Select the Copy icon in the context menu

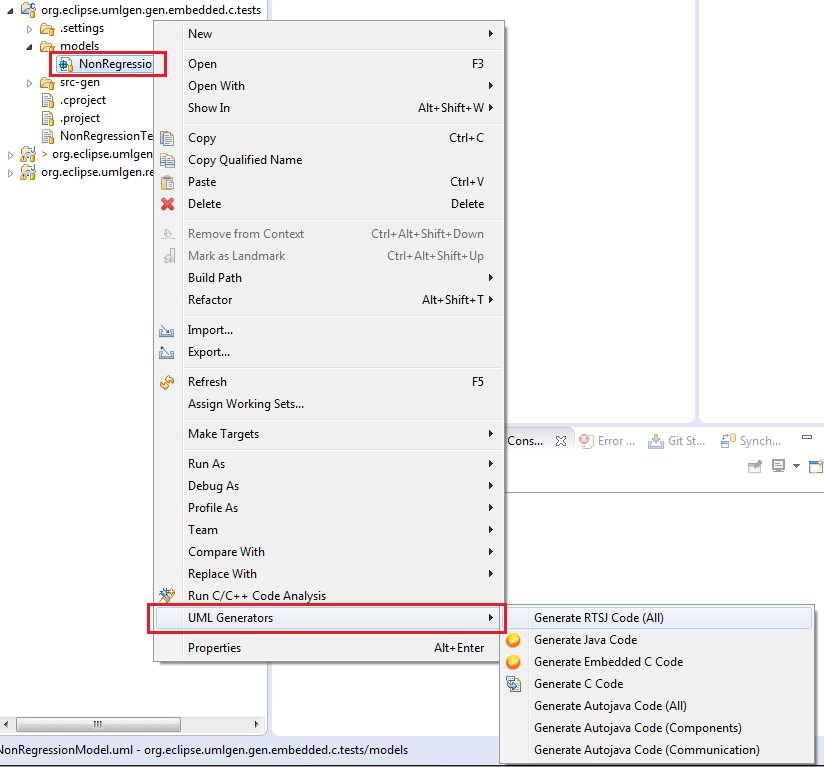tap(169, 138)
